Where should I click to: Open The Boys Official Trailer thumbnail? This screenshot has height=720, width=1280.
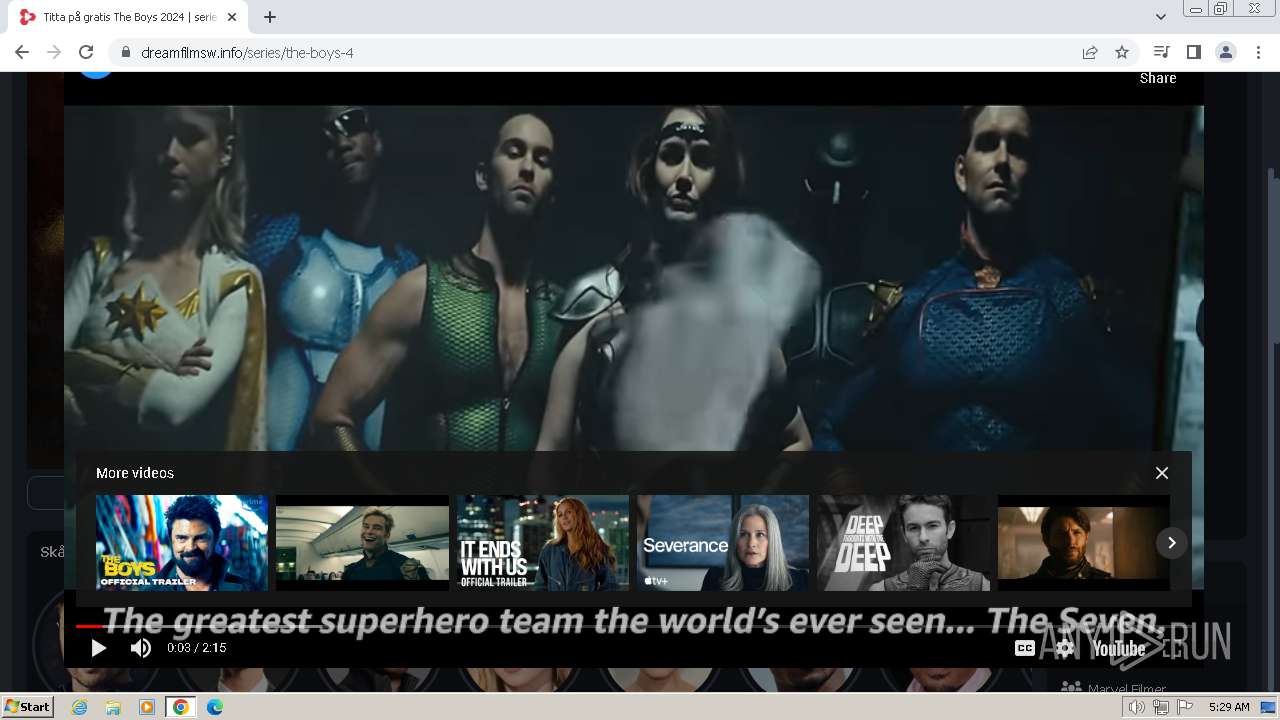point(182,543)
